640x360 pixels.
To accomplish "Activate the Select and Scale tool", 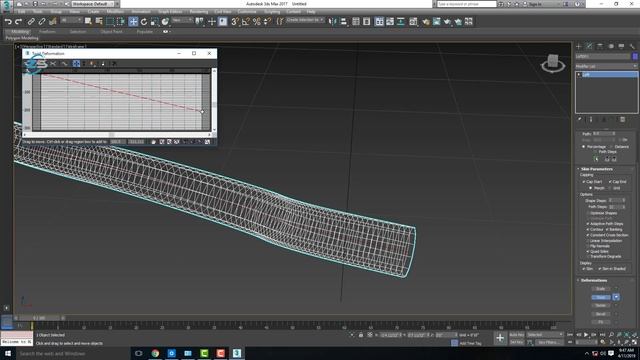I will pyautogui.click(x=154, y=22).
